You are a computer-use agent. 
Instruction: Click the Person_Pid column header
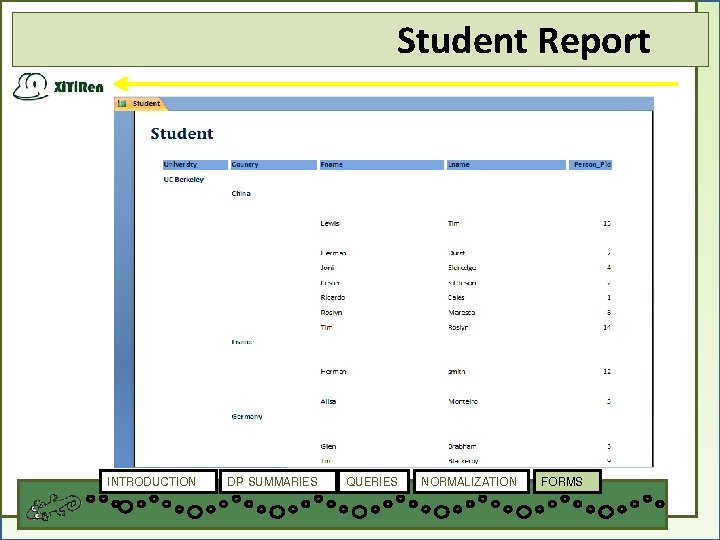(591, 164)
